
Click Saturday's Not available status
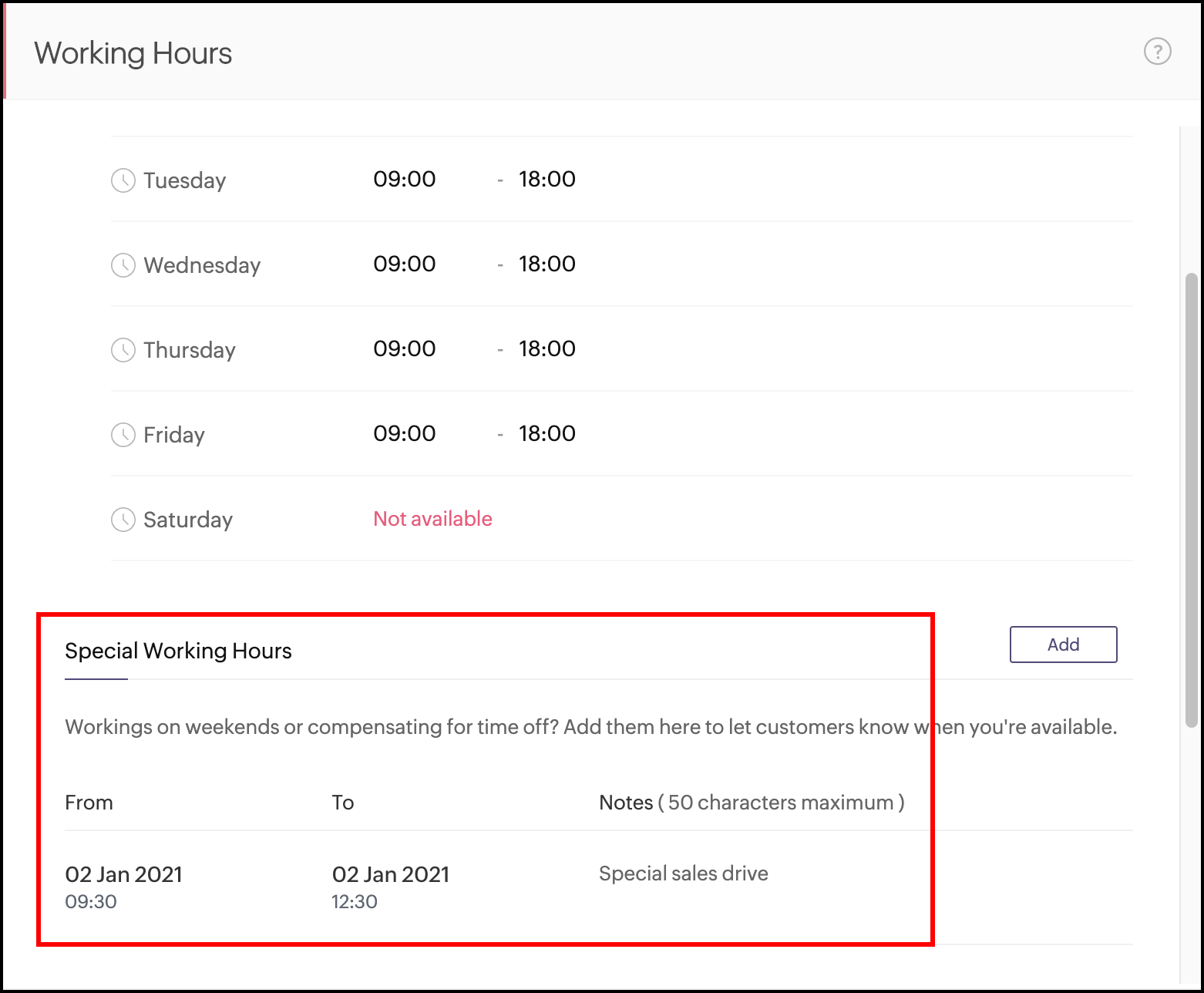click(x=432, y=519)
